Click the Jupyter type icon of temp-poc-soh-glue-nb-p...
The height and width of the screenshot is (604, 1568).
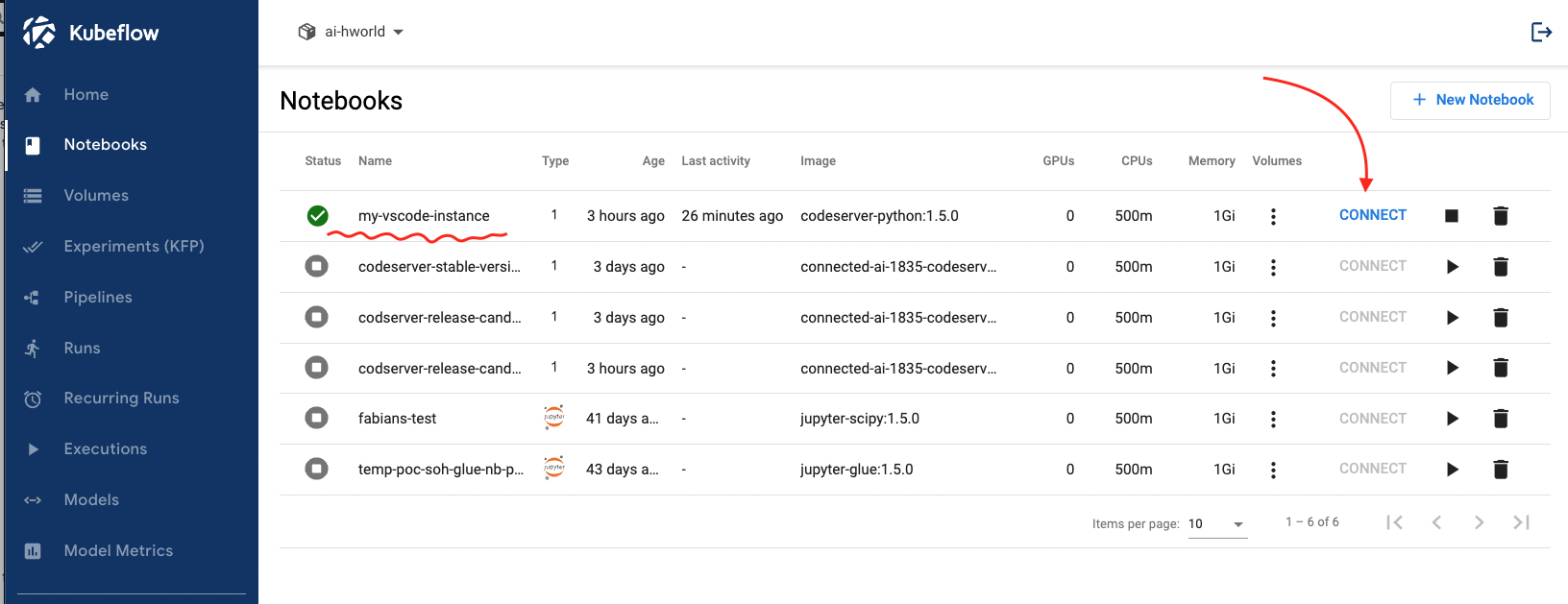click(554, 468)
